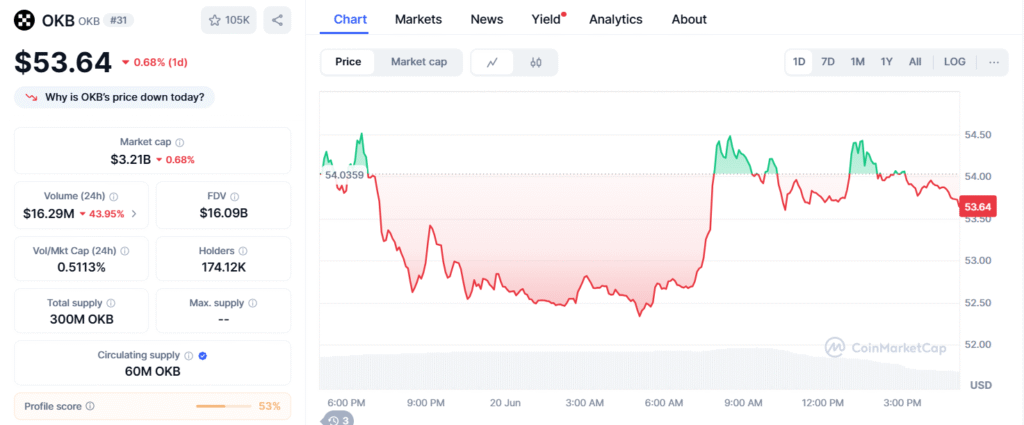Screen dimensions: 1024x425
Task: Click the $16.29M volume value
Action: click(x=48, y=213)
